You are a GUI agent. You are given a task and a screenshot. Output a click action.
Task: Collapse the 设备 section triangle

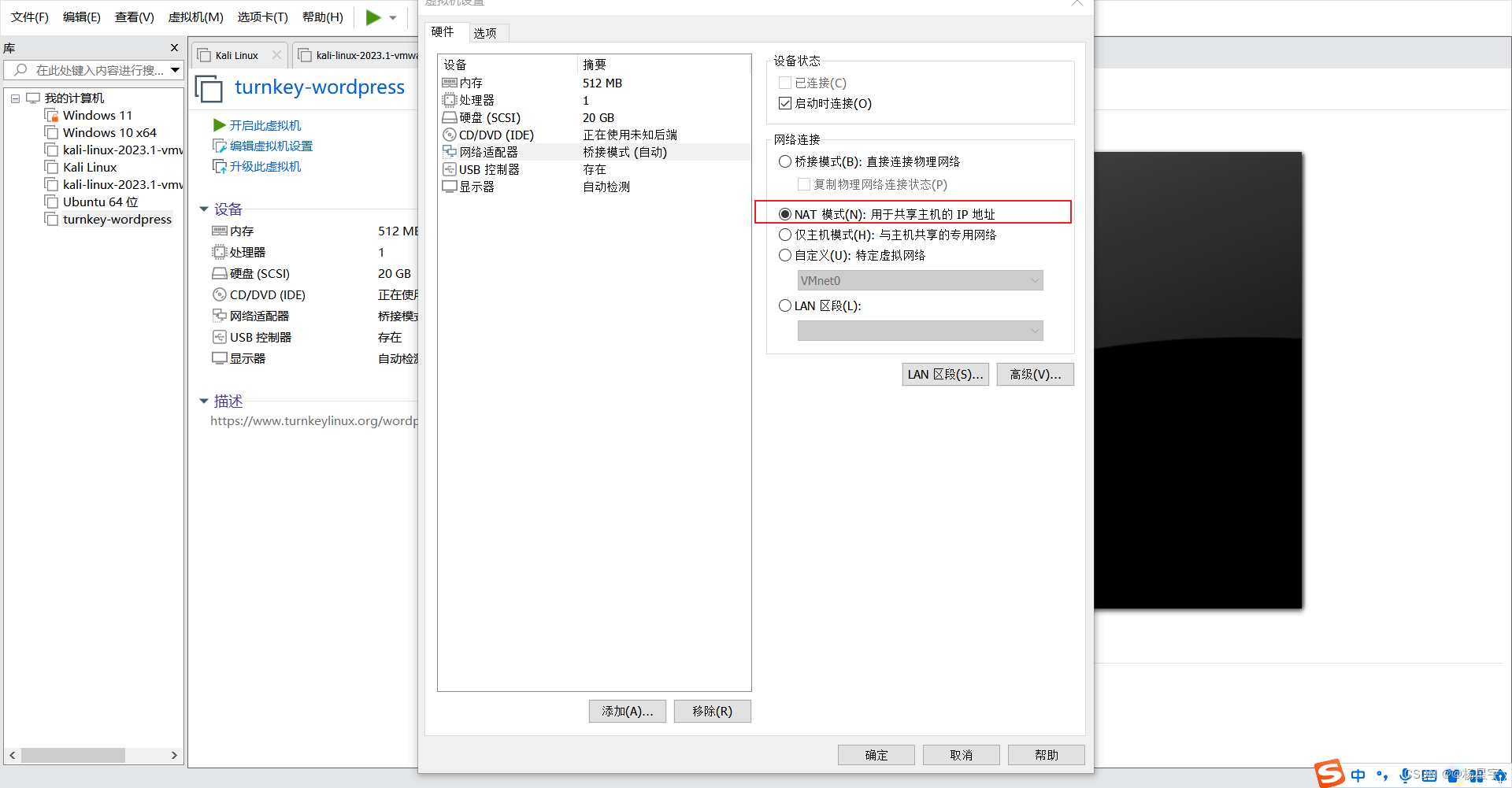pyautogui.click(x=204, y=209)
